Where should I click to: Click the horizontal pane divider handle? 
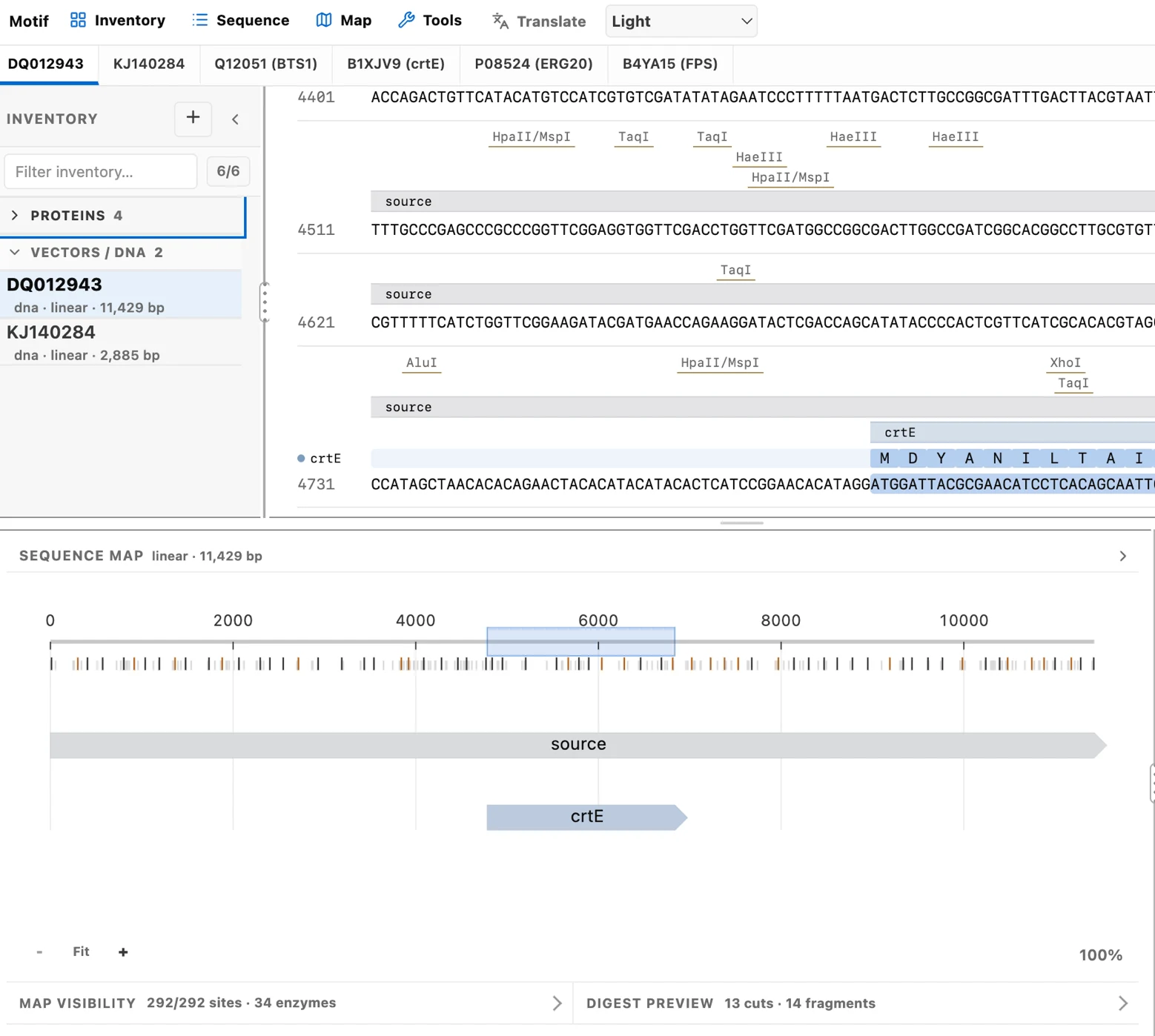click(x=741, y=523)
